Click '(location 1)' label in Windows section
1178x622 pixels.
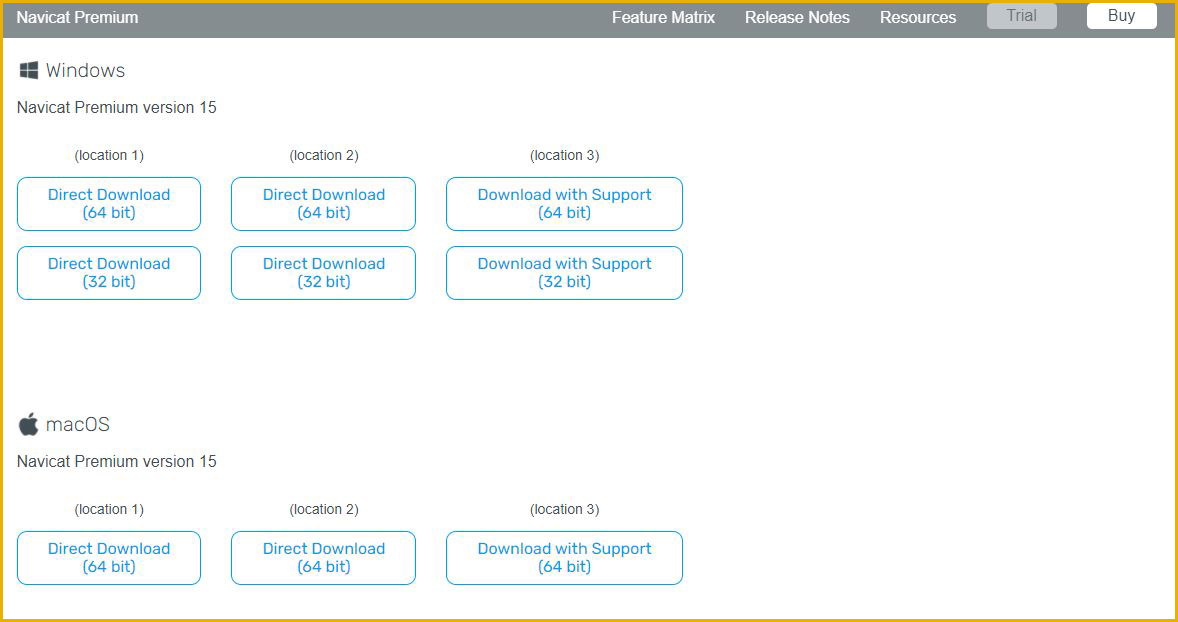point(109,156)
